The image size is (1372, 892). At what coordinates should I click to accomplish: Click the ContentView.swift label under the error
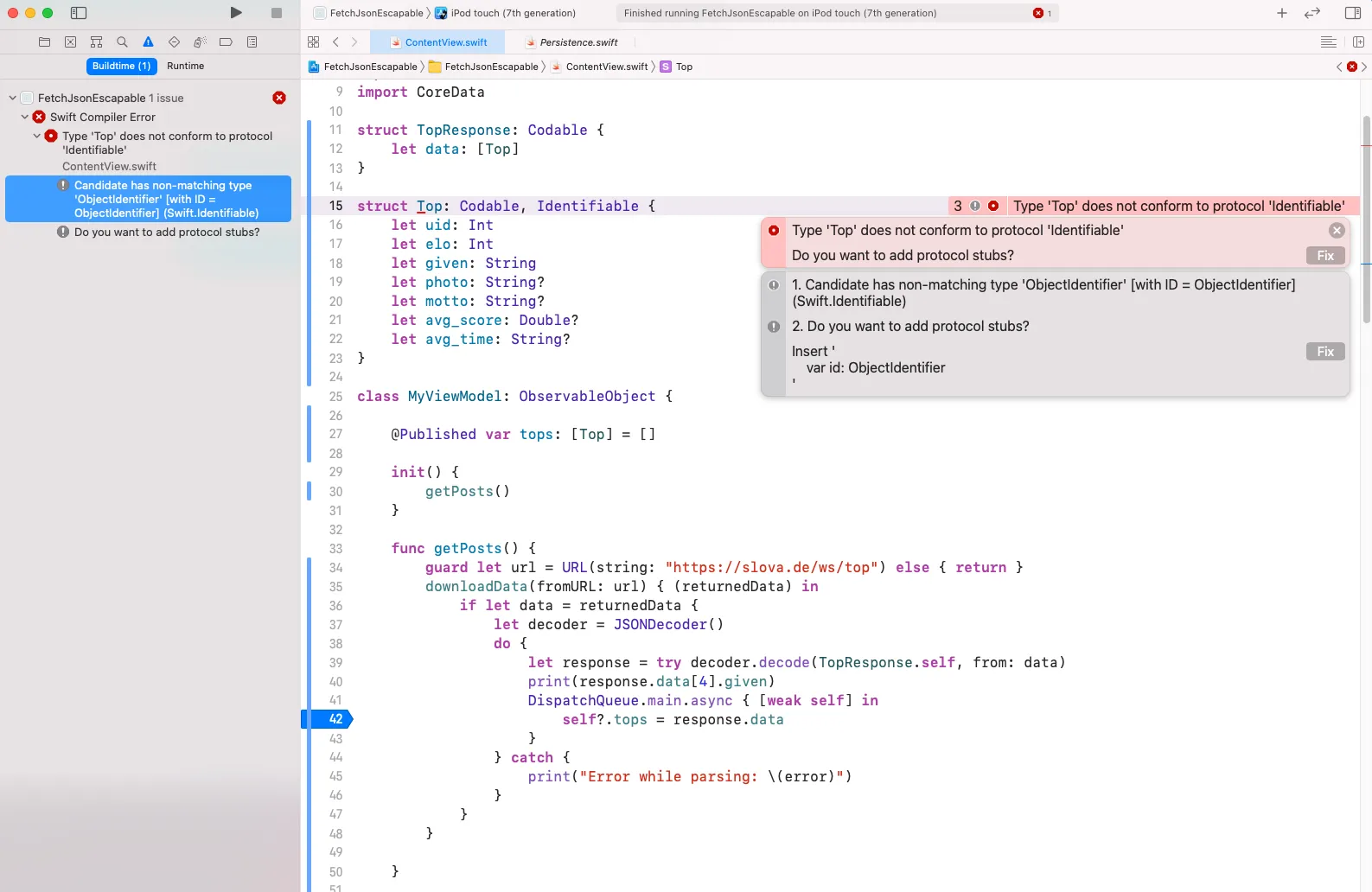110,166
